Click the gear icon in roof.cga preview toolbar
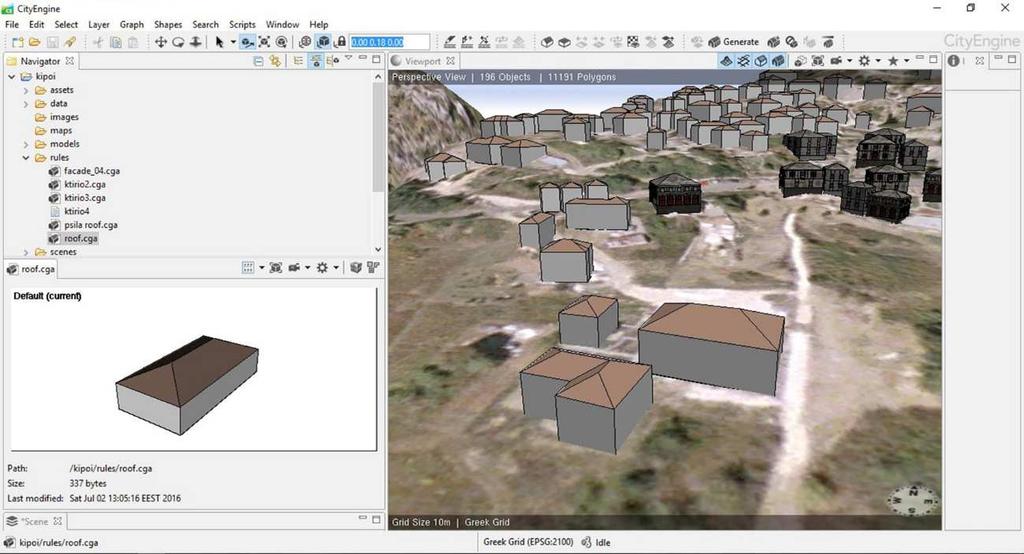 pos(322,268)
